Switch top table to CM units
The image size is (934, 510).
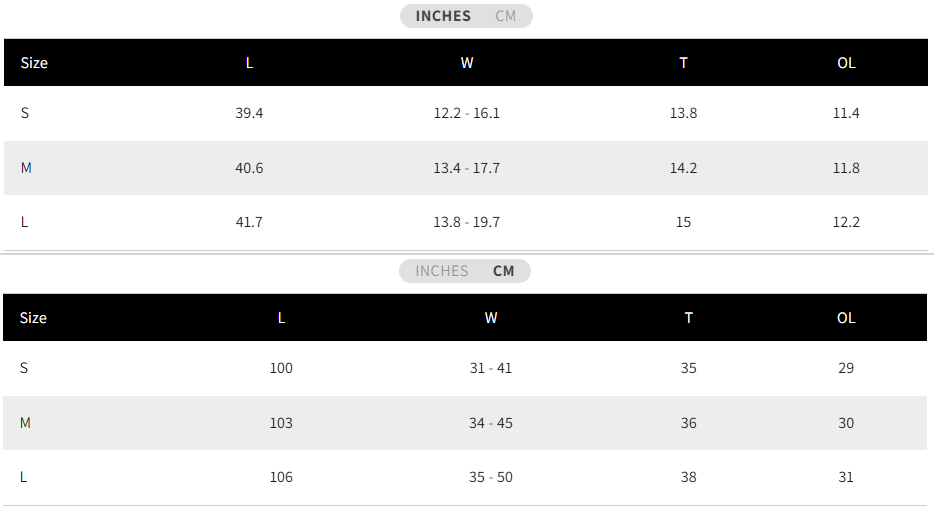click(x=505, y=16)
